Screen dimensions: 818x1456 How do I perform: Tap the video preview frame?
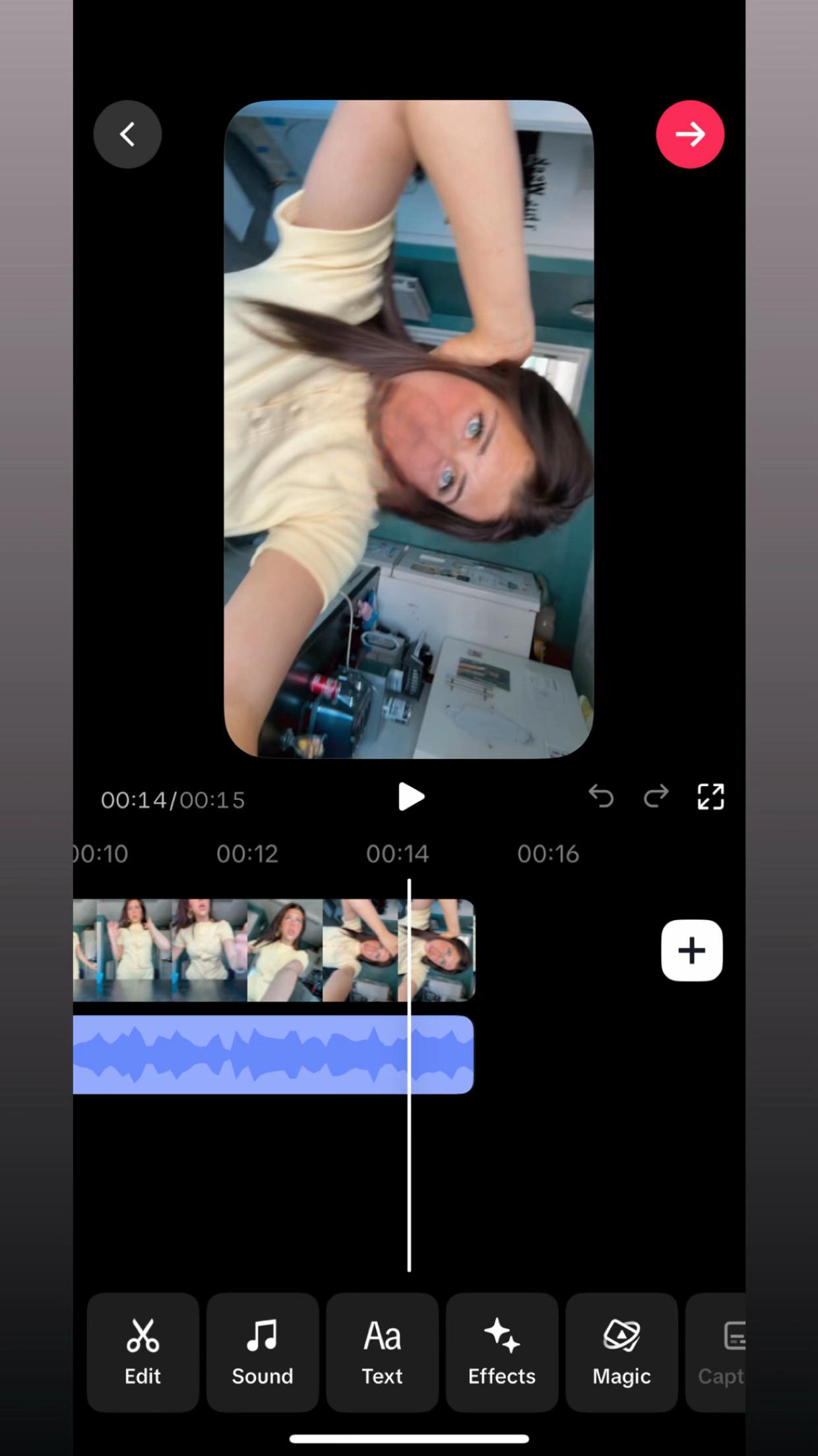coord(409,429)
